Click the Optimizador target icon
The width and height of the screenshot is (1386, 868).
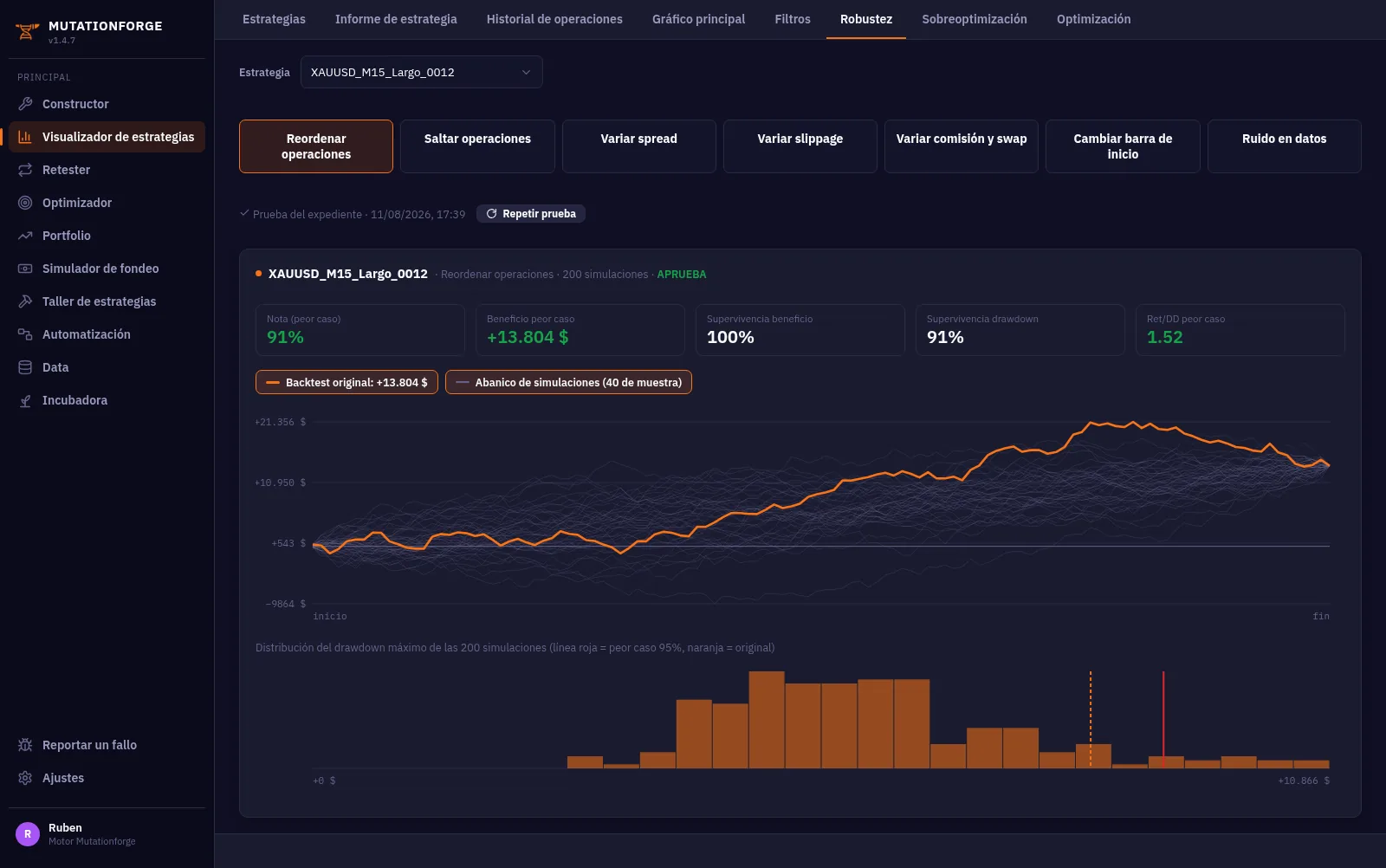click(25, 203)
